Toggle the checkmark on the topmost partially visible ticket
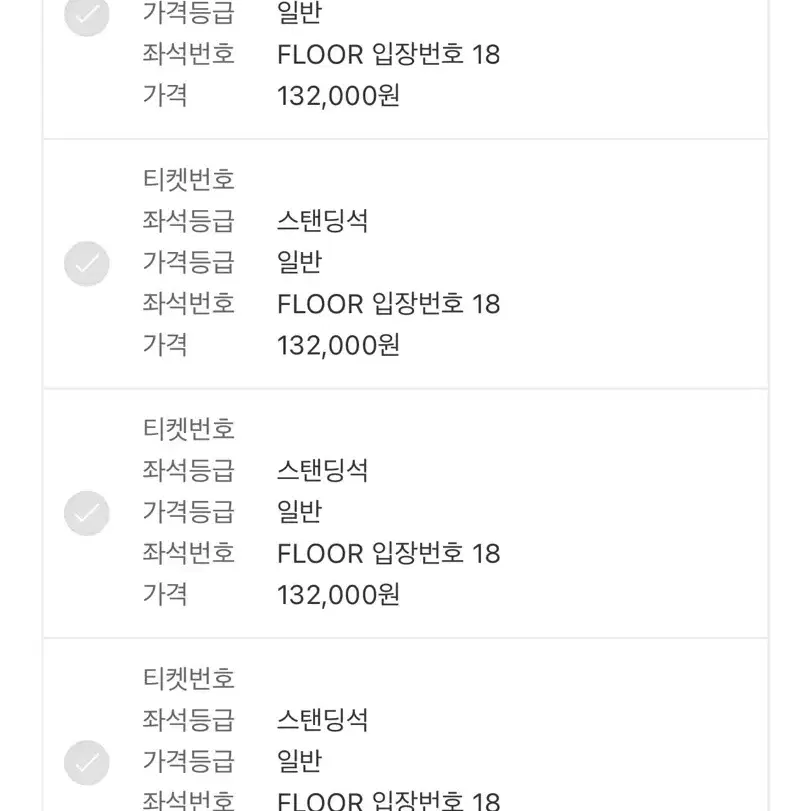 pyautogui.click(x=86, y=16)
